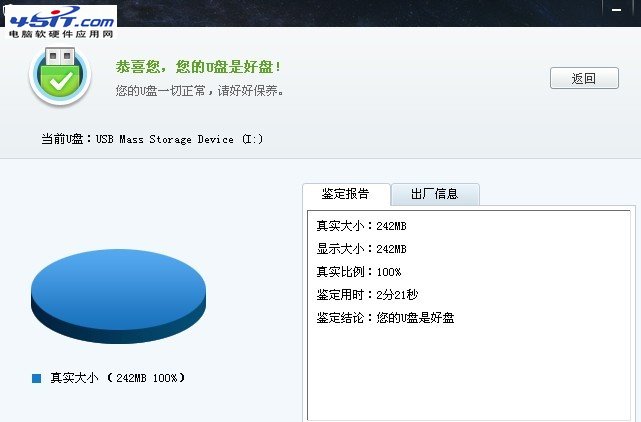Click the 返回 button
Viewport: 641px width, 422px height.
(584, 78)
